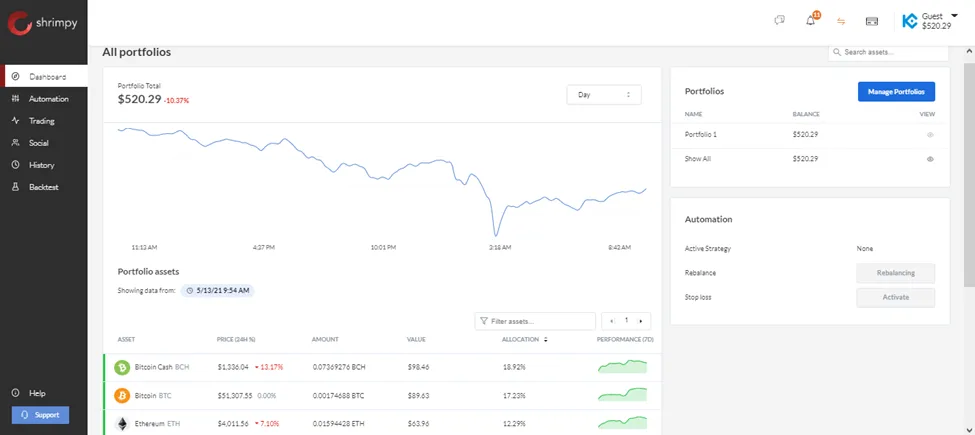Click the 5/13/21 9:54 AM date chip

pos(218,290)
